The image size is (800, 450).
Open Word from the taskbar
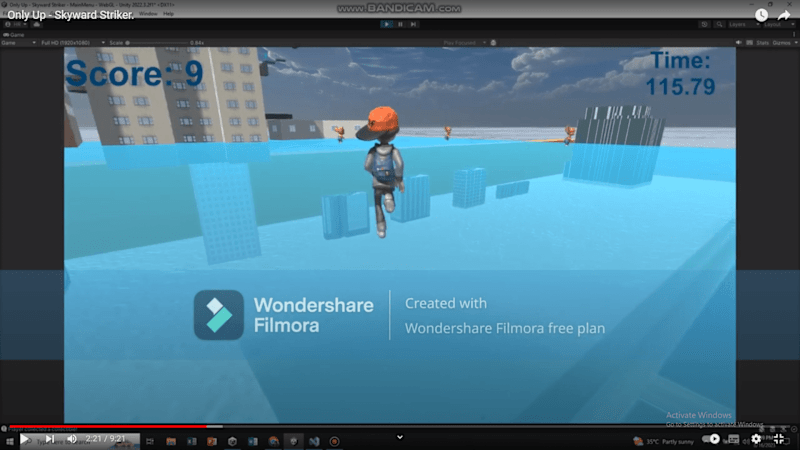click(253, 441)
